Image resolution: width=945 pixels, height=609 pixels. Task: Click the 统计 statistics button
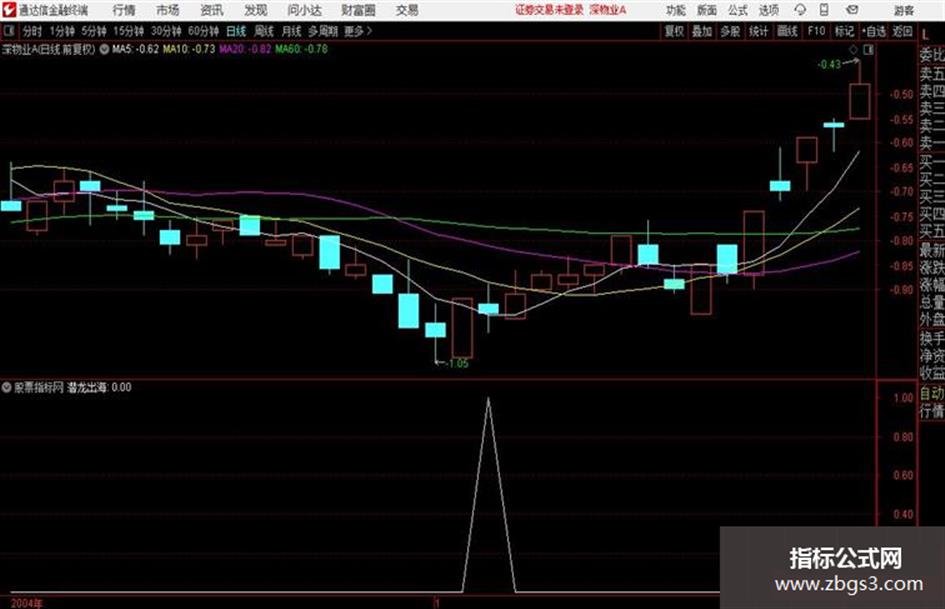click(x=759, y=31)
